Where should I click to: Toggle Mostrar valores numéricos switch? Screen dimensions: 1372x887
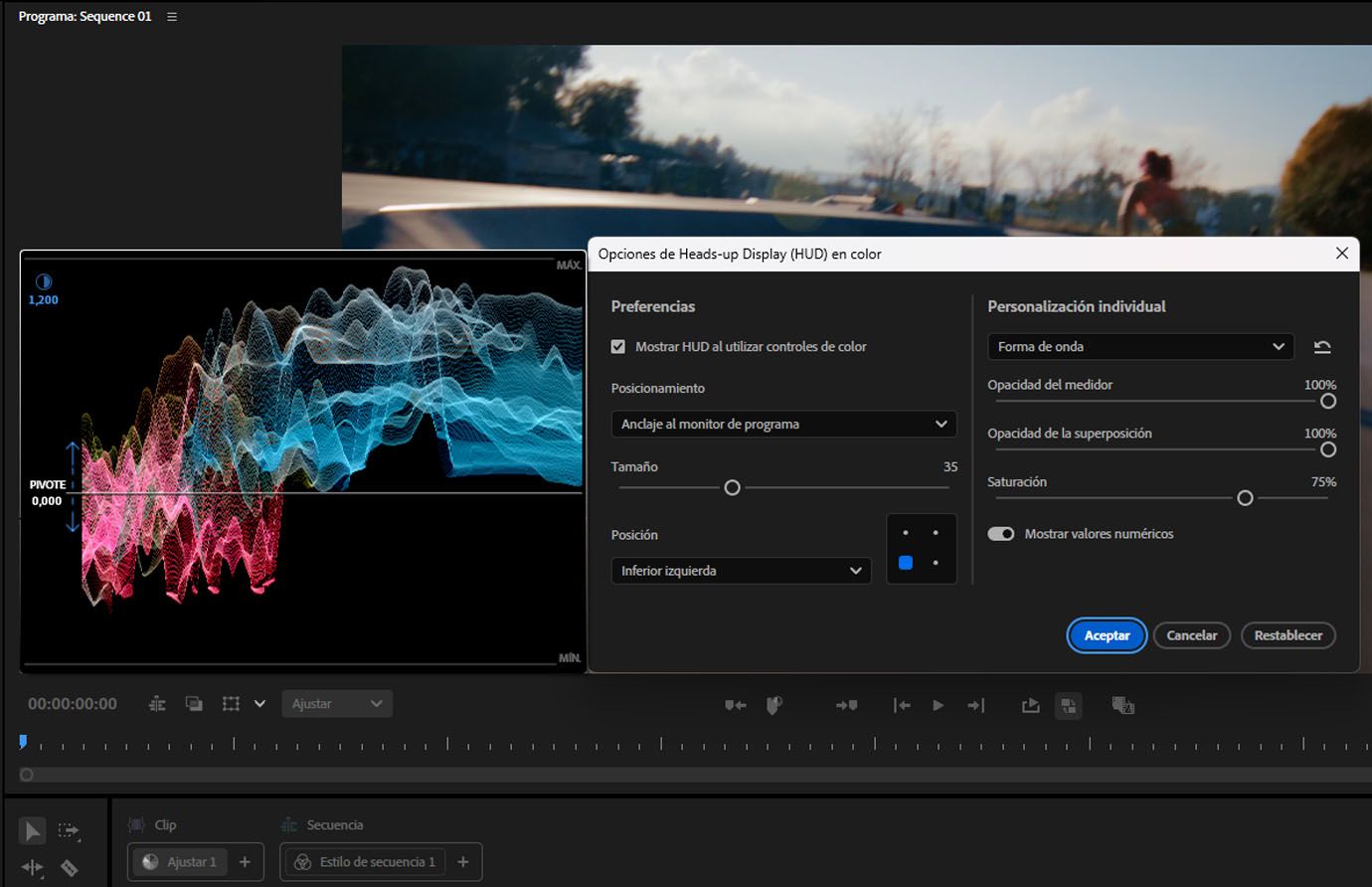click(1001, 534)
